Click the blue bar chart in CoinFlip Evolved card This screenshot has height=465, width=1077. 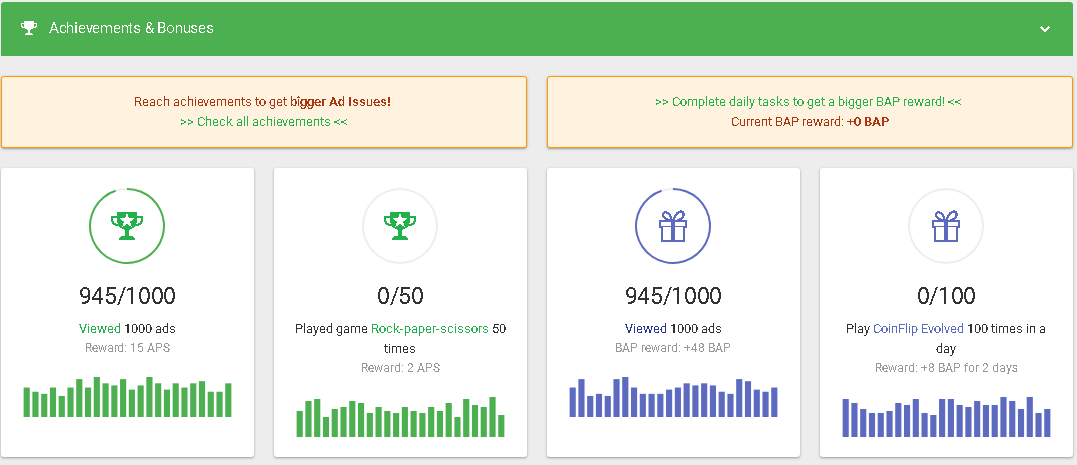click(946, 417)
